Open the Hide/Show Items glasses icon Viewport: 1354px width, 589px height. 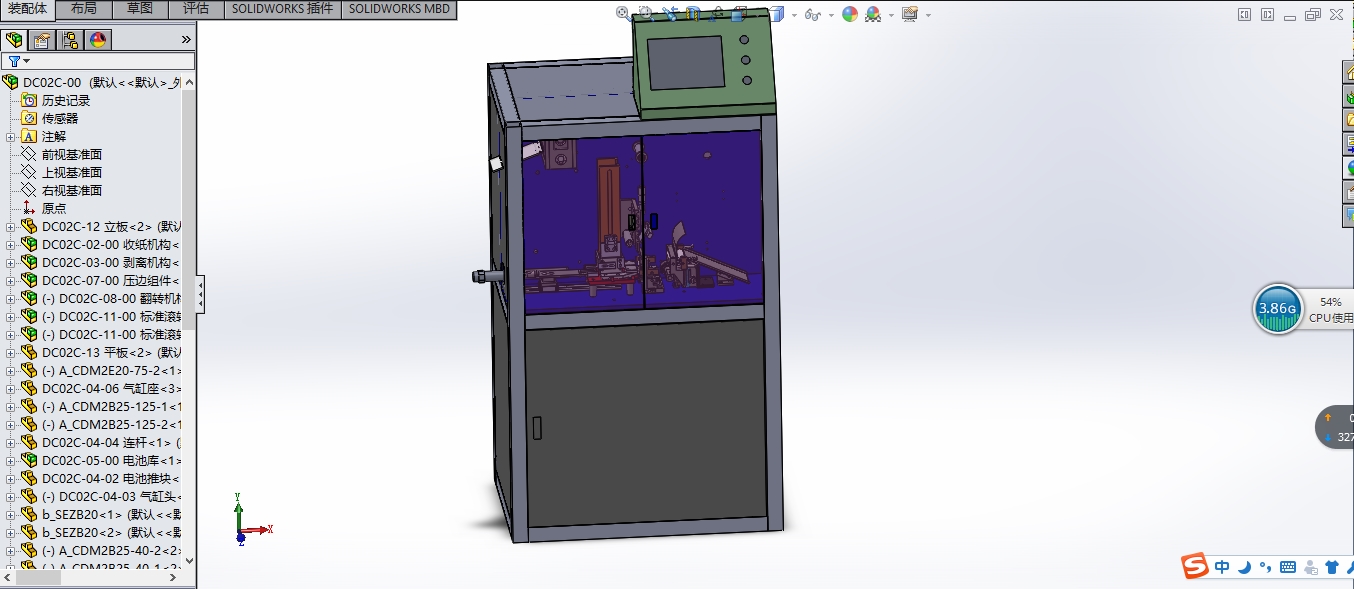pos(811,14)
